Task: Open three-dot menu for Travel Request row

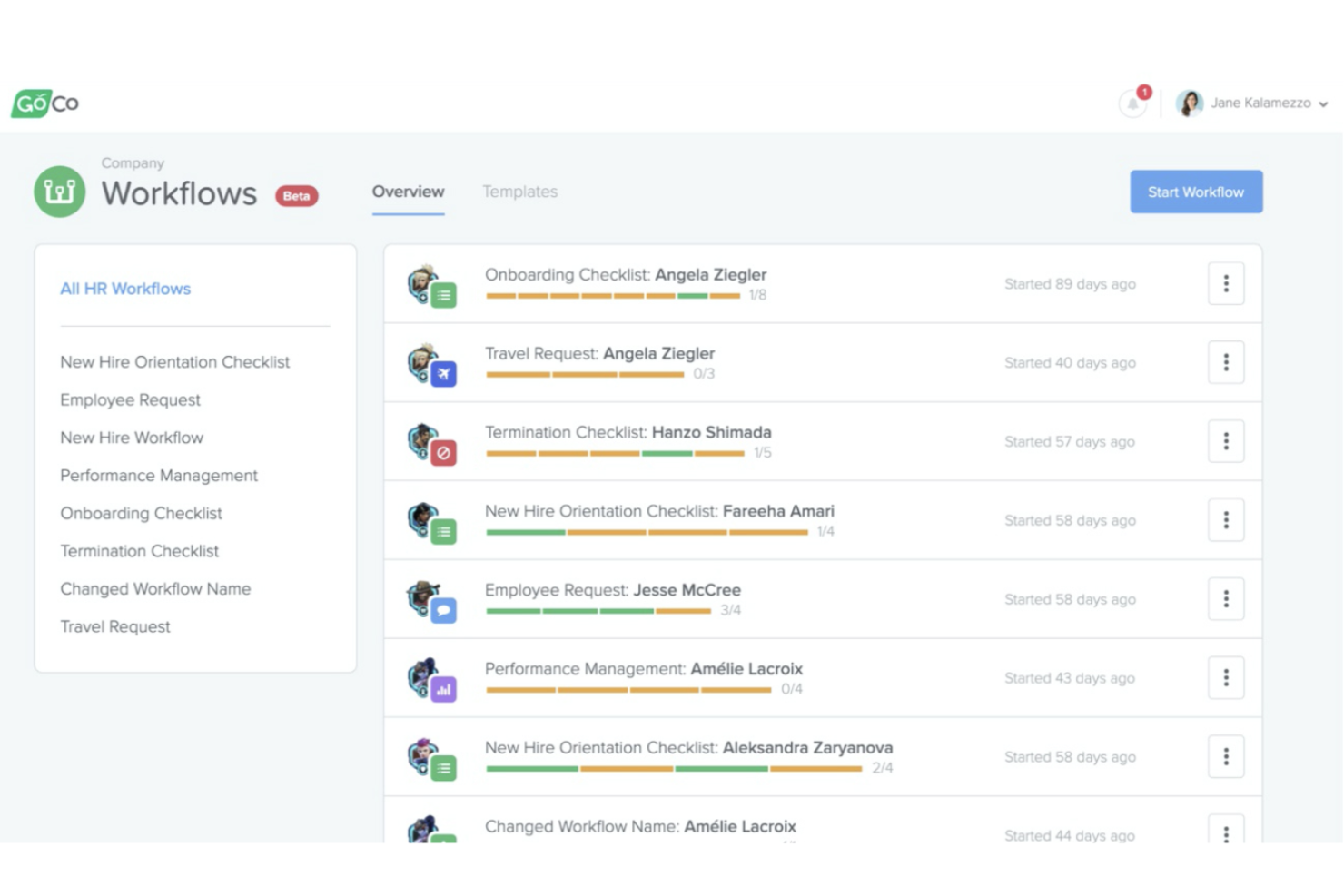Action: click(x=1225, y=363)
